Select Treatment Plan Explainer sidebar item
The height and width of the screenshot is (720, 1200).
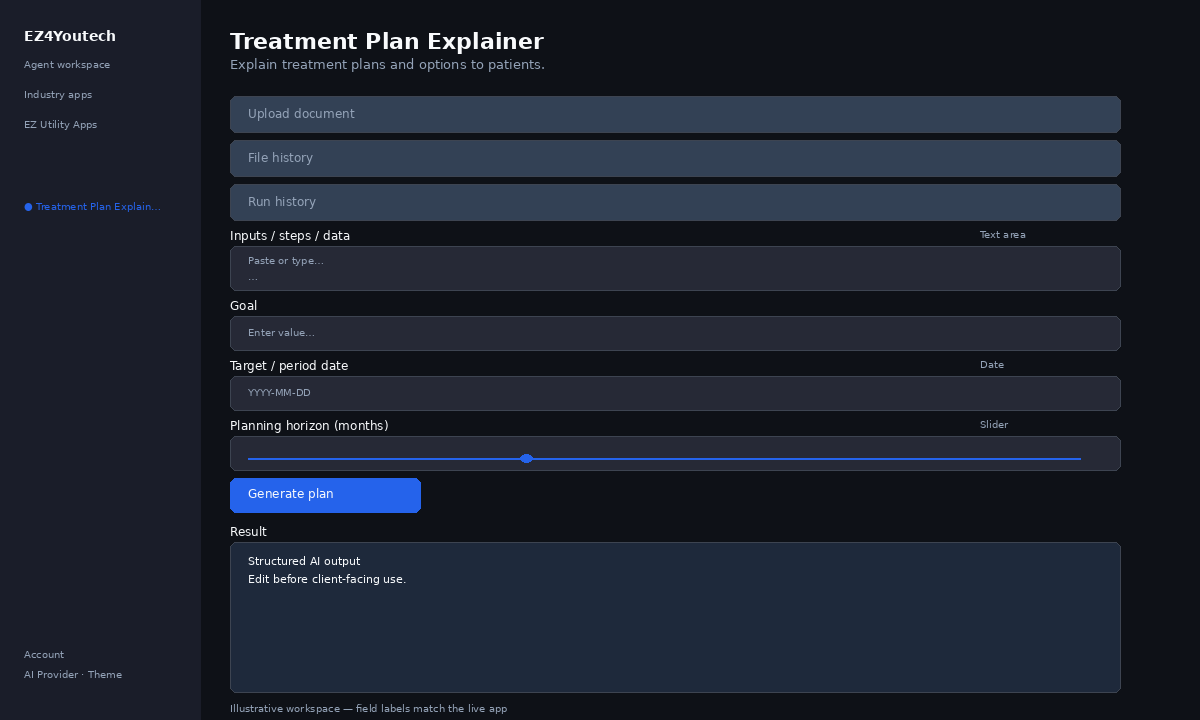[x=92, y=207]
